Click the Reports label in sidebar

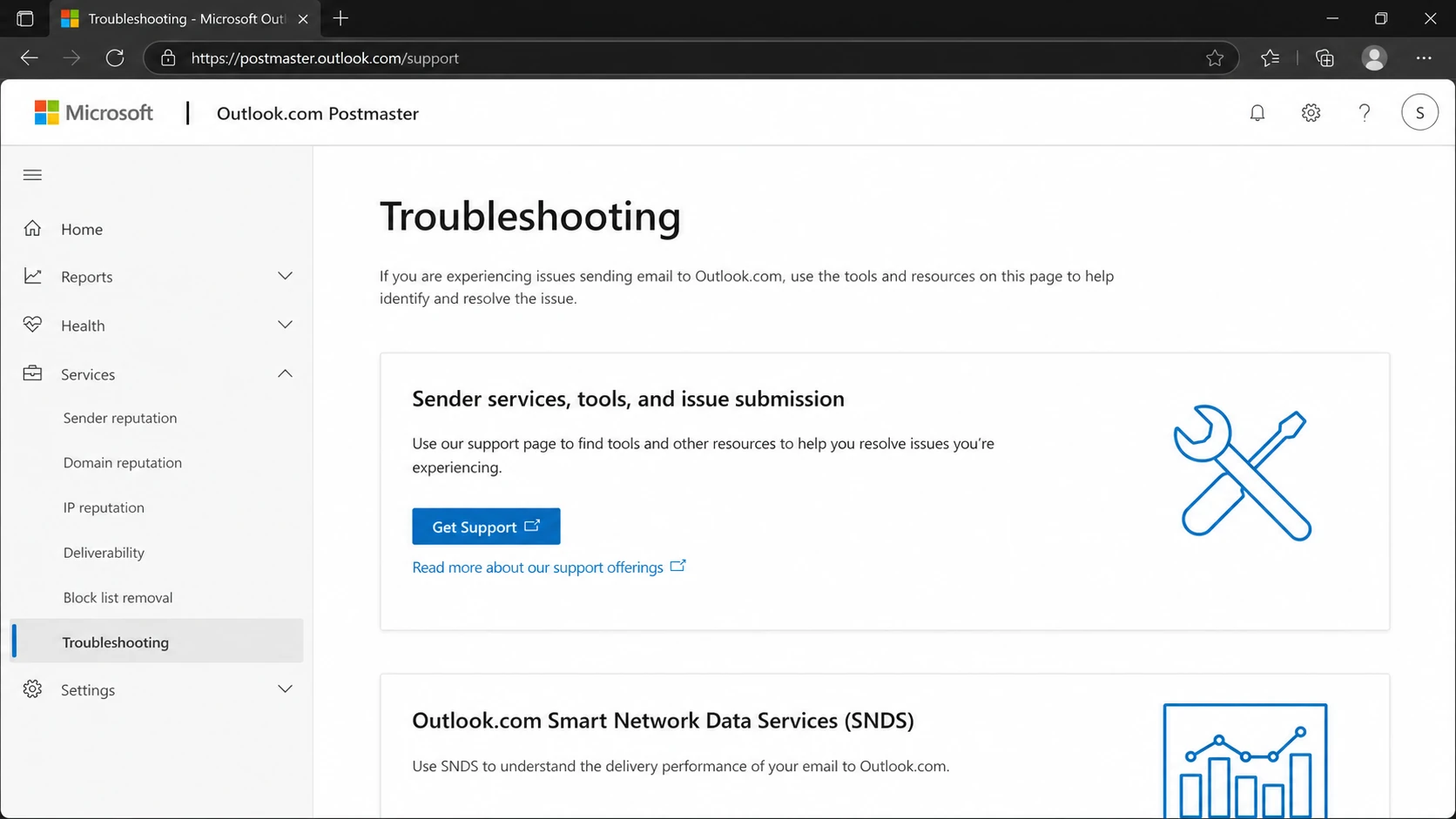coord(86,277)
